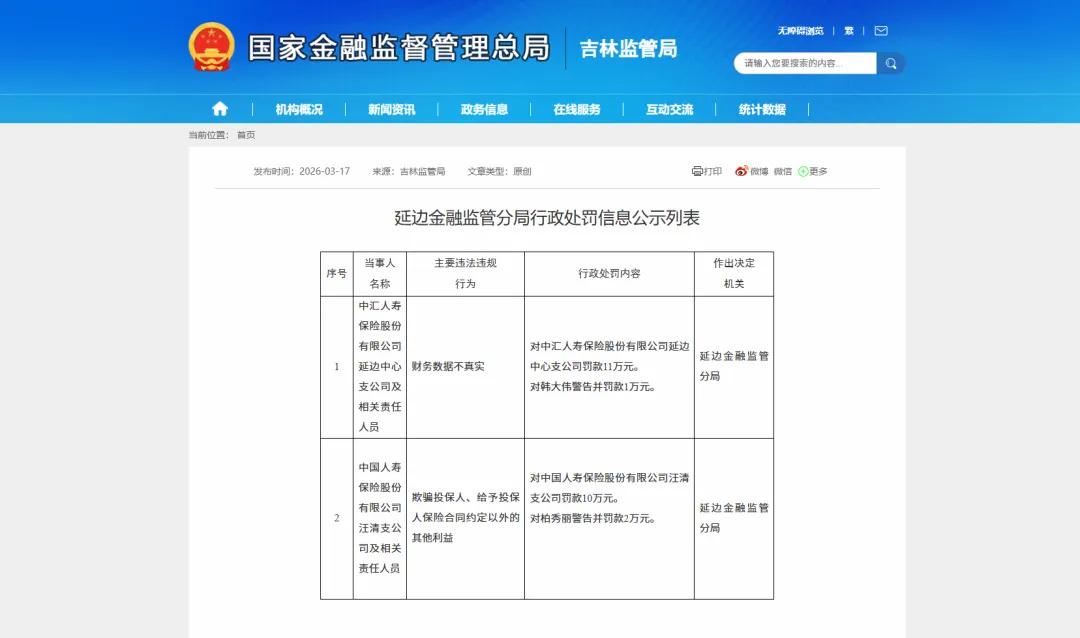Click the green plus icon next to 更多
The width and height of the screenshot is (1080, 638).
tap(802, 171)
